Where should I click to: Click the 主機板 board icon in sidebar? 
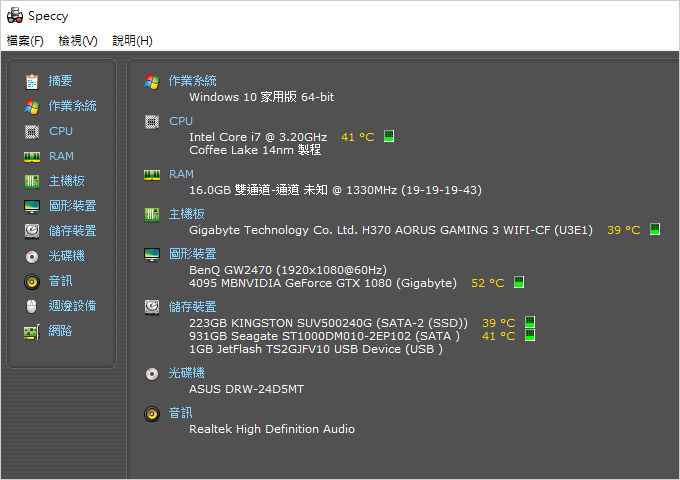32,181
